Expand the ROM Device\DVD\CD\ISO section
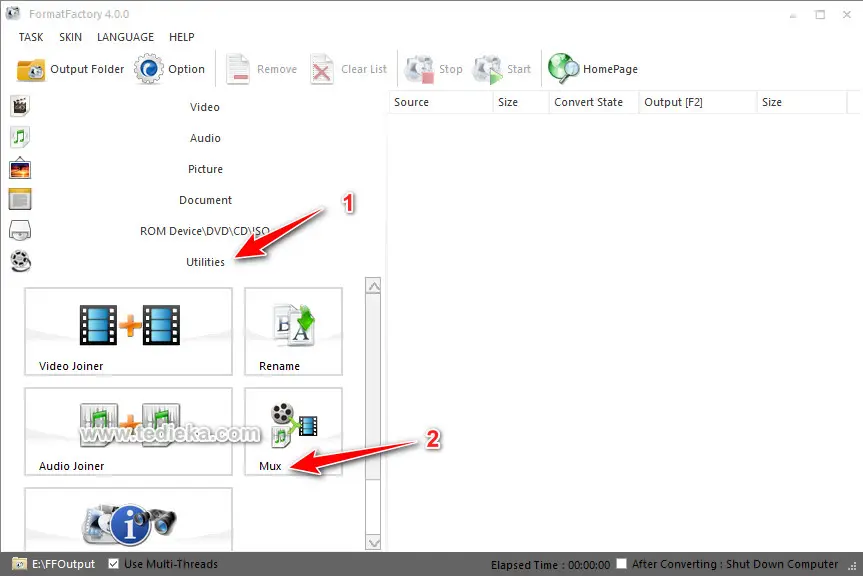The image size is (863, 576). [x=205, y=231]
